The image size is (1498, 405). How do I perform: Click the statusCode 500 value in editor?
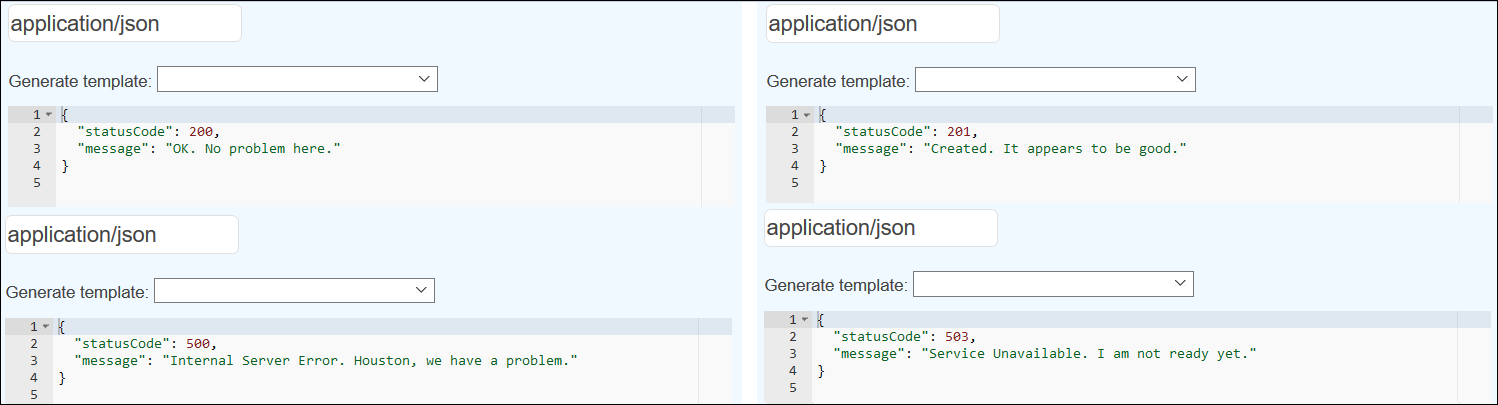[x=199, y=343]
